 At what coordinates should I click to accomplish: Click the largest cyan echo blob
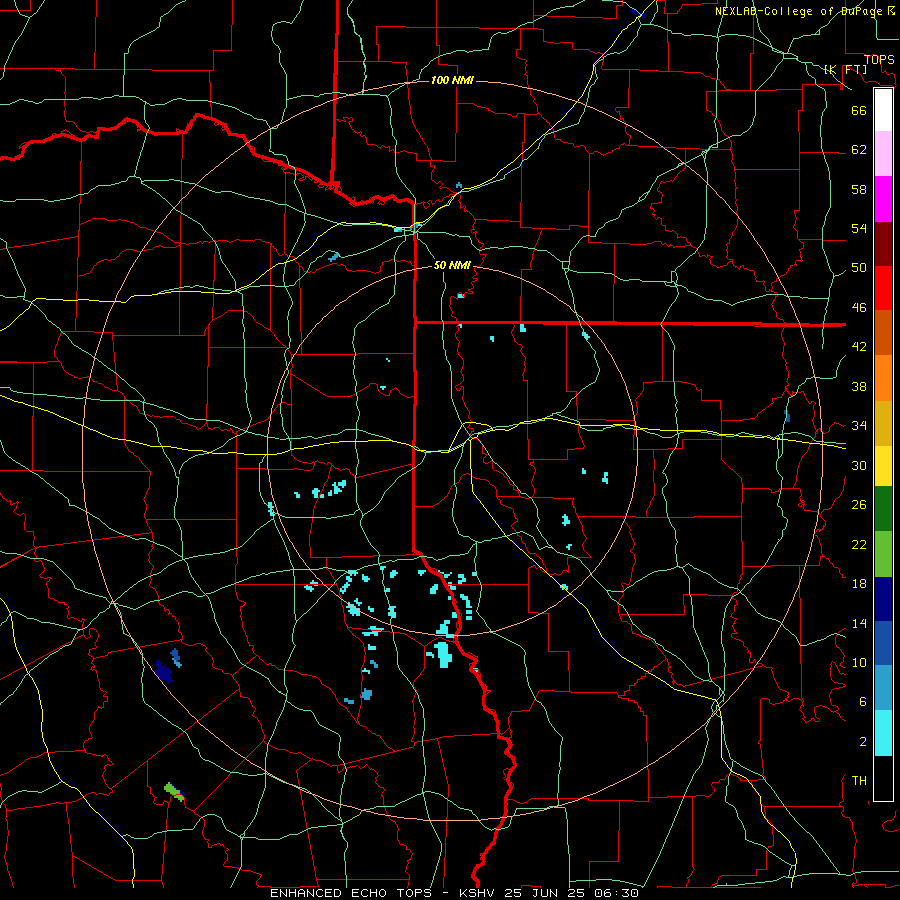click(443, 655)
